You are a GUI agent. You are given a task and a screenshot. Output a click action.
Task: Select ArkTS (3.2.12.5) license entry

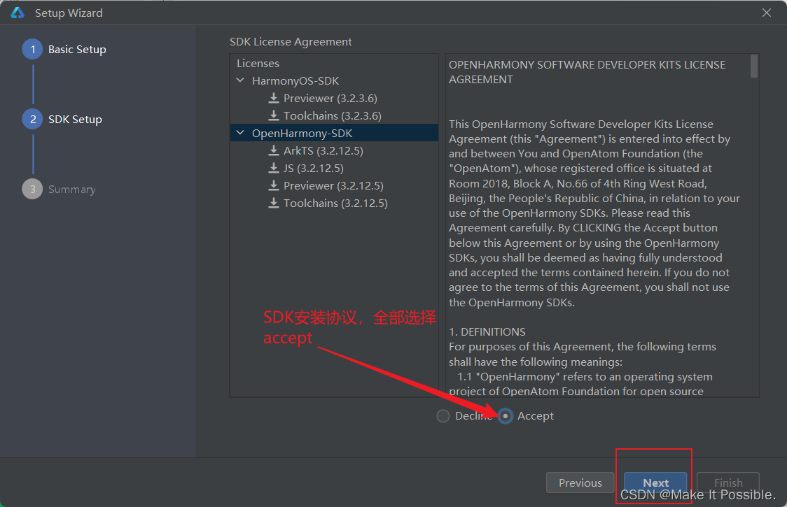pyautogui.click(x=322, y=151)
